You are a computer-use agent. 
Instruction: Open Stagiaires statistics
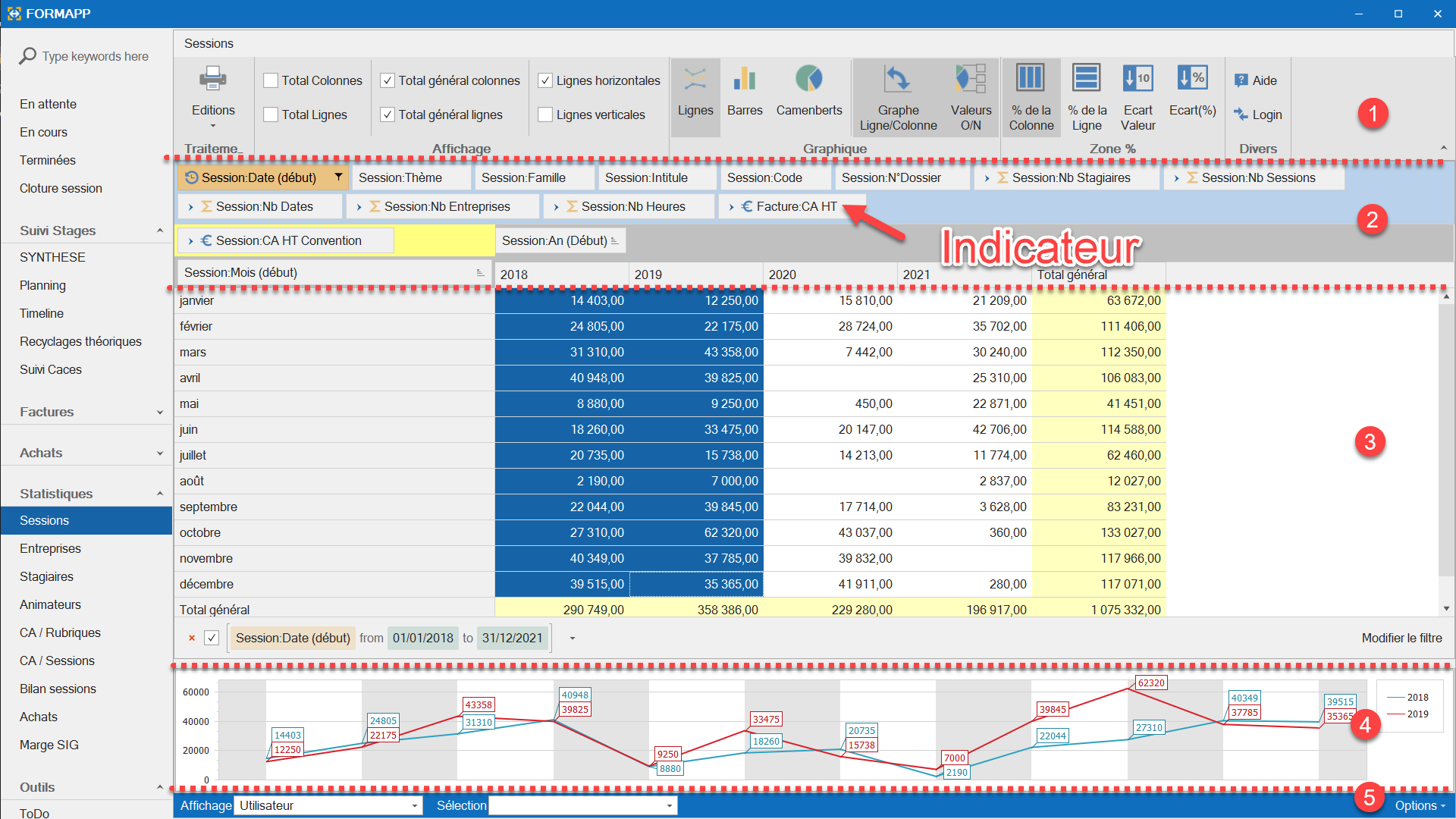click(x=46, y=576)
